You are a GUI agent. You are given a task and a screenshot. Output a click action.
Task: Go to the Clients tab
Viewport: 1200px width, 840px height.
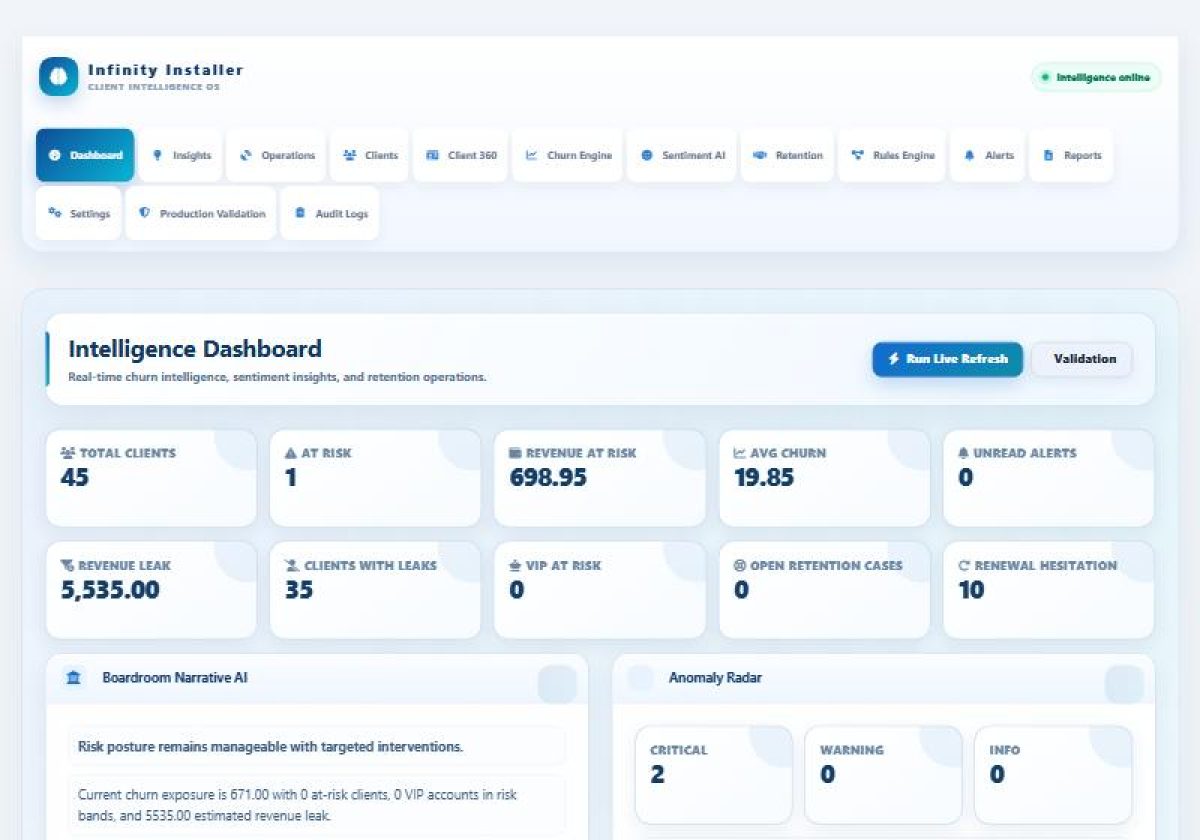pyautogui.click(x=369, y=155)
